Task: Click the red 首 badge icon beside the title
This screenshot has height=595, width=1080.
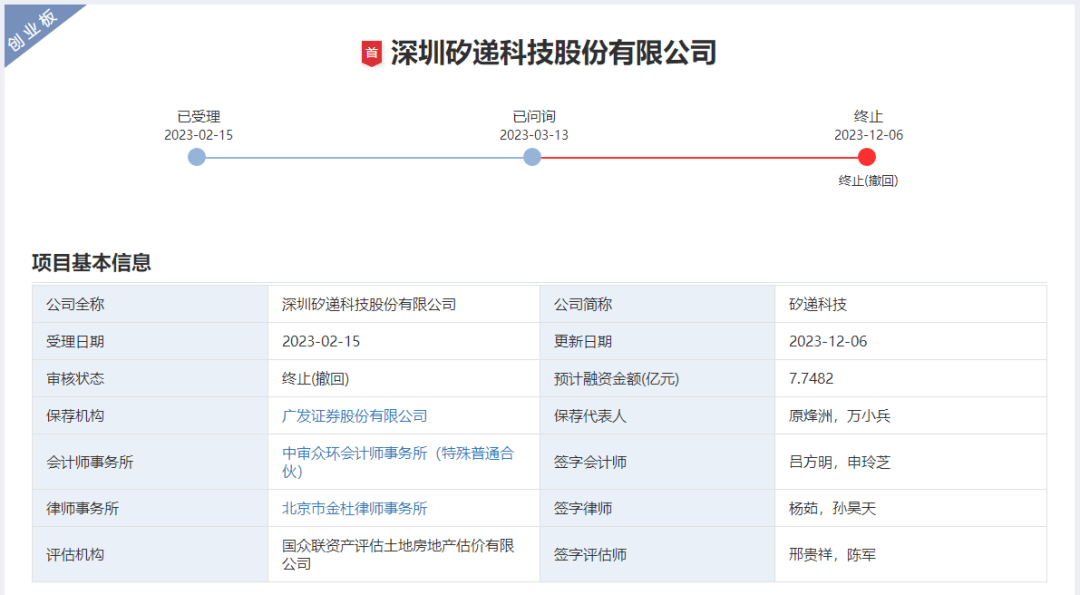Action: click(x=372, y=54)
